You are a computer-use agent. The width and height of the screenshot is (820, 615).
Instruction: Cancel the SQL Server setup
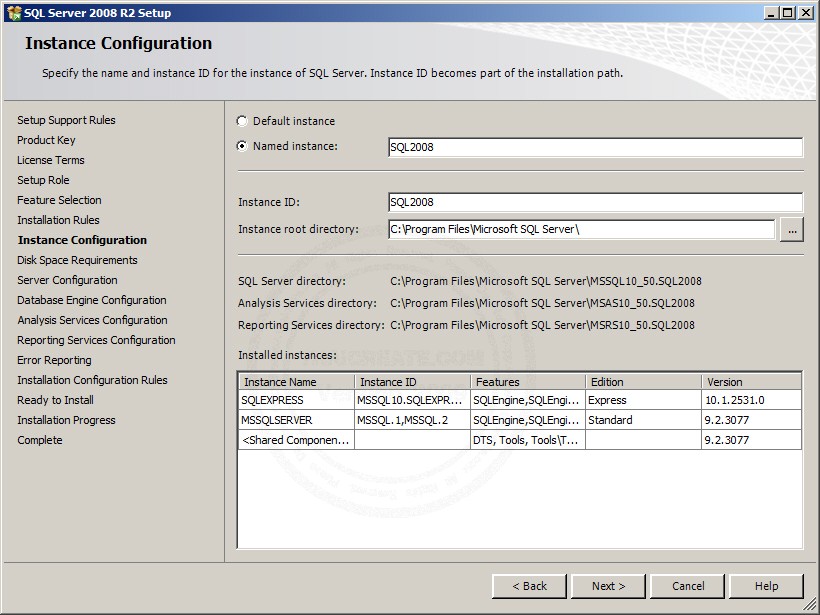(688, 586)
